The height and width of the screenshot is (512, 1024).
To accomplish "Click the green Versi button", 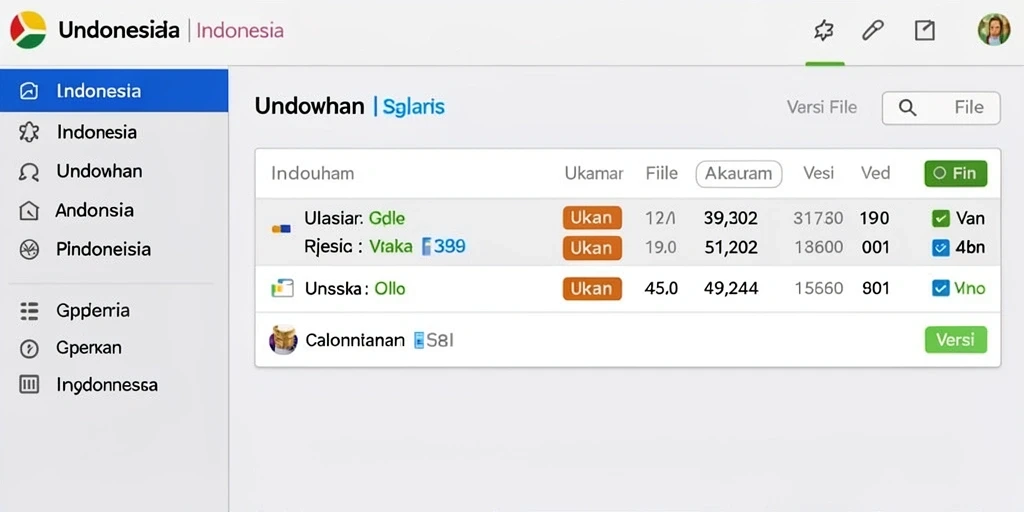I will click(x=955, y=340).
